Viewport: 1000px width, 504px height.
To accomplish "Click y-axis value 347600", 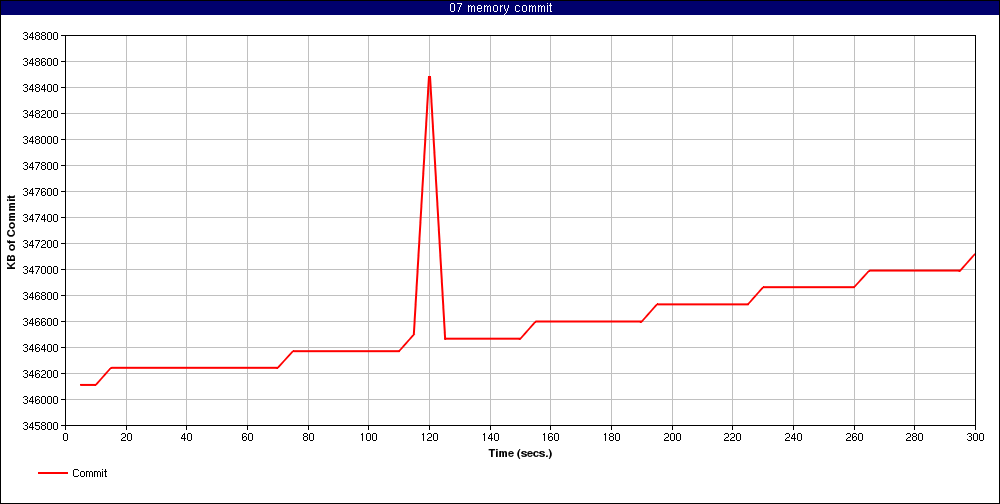I will coord(40,192).
